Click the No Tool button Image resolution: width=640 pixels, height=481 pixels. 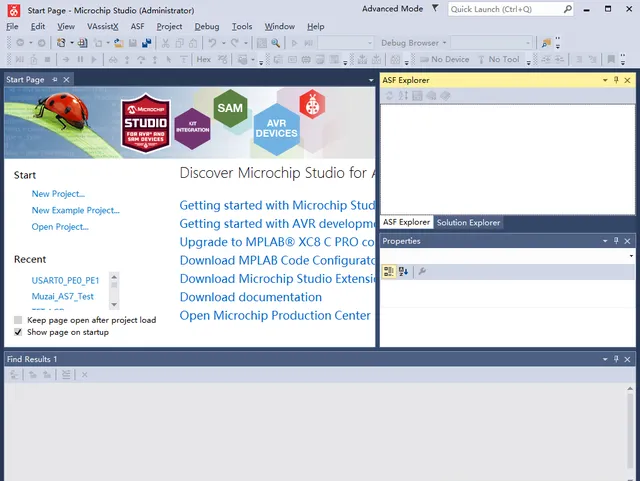(498, 60)
